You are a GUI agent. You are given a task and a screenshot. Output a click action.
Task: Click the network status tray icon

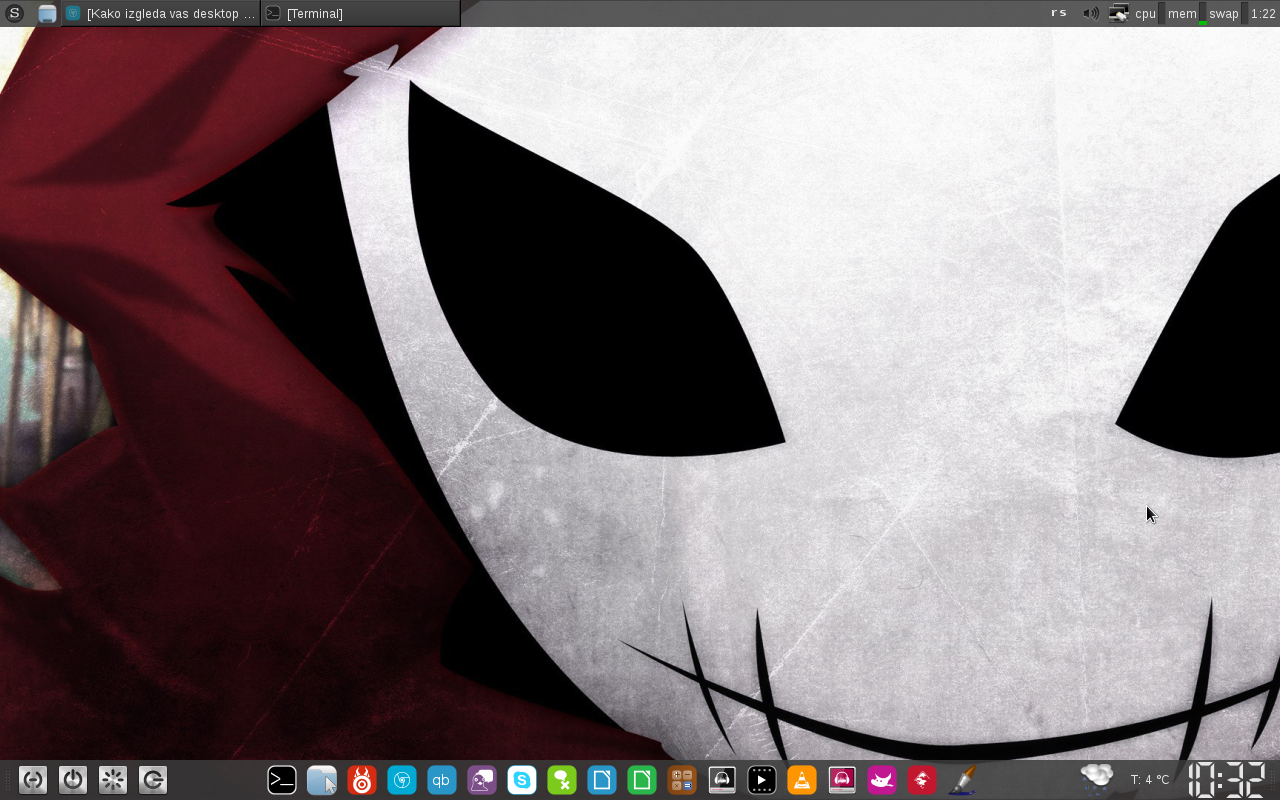(x=1118, y=13)
